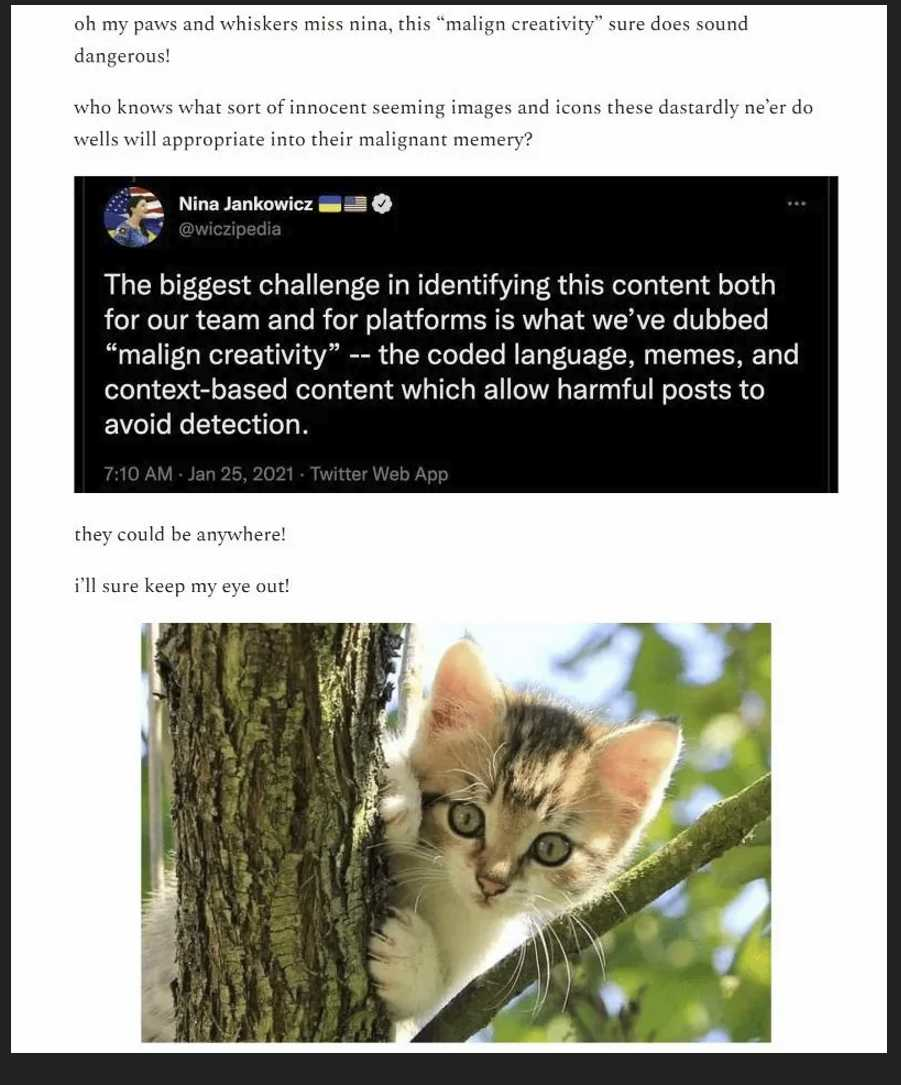Viewport: 901px width, 1085px height.
Task: Click the "oh my paws and whiskers" paragraph
Action: 411,39
